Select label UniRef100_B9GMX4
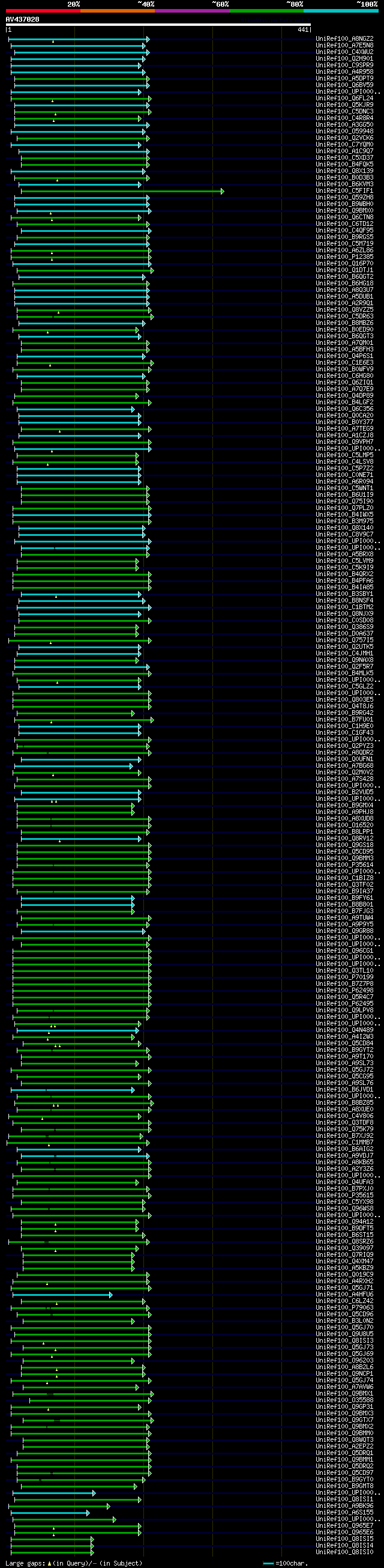The width and height of the screenshot is (384, 1568). (344, 806)
